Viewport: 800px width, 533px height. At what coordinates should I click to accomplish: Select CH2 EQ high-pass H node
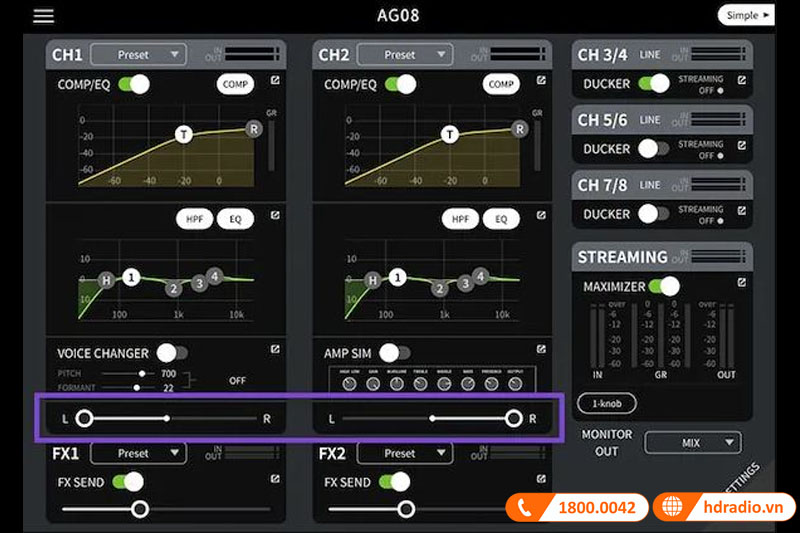(372, 280)
